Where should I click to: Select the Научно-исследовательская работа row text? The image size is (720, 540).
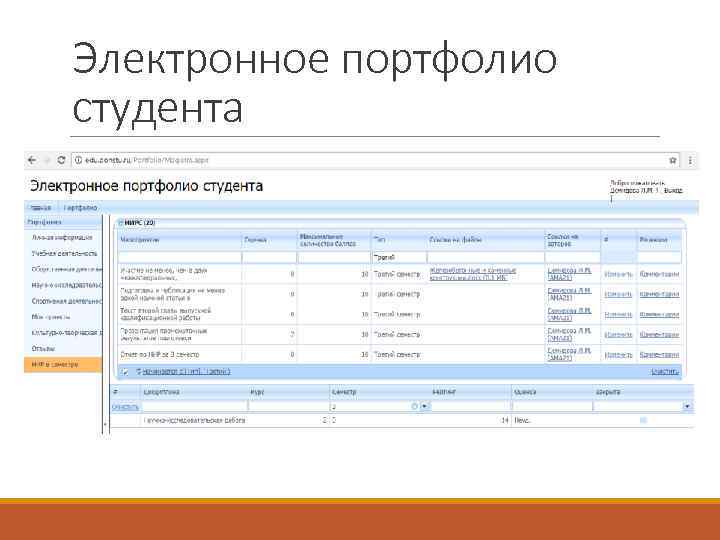pyautogui.click(x=194, y=420)
